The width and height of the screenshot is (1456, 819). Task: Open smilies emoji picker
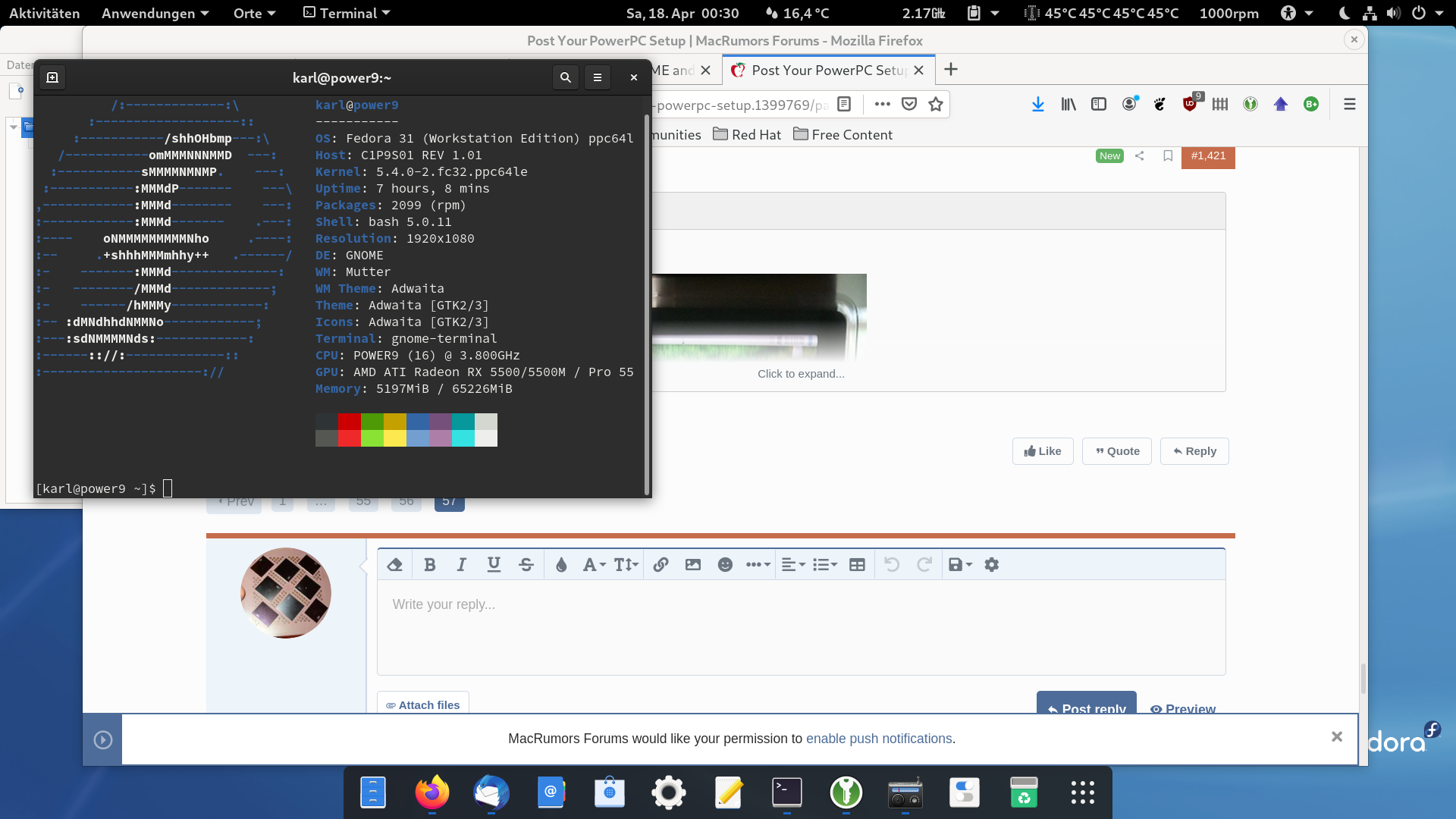coord(725,565)
